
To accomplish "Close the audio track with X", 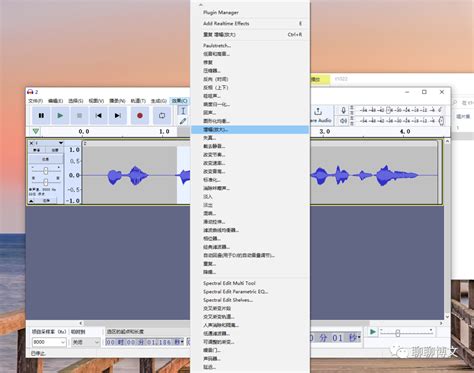I will tap(31, 143).
